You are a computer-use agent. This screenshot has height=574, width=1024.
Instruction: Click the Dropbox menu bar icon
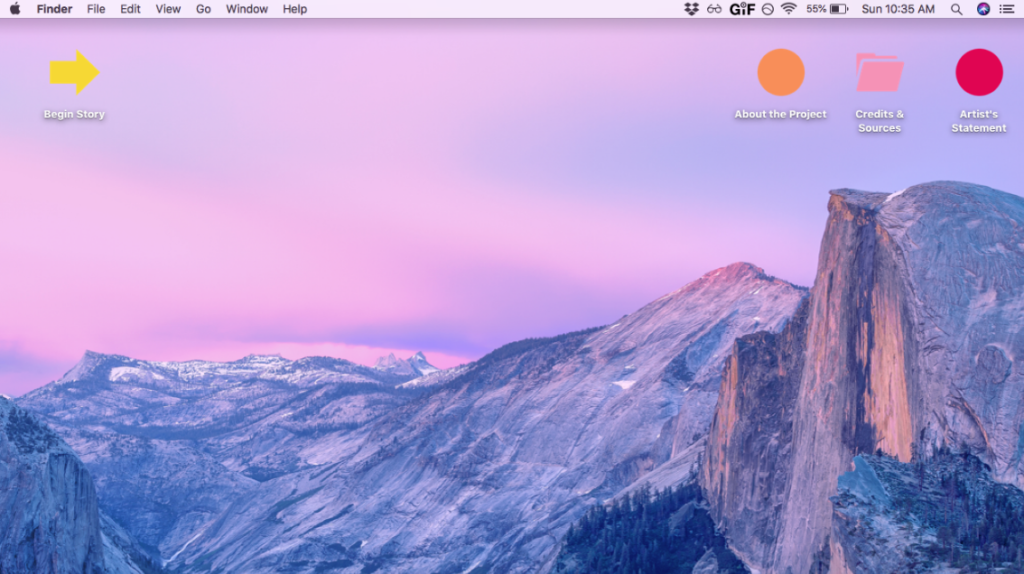(691, 9)
